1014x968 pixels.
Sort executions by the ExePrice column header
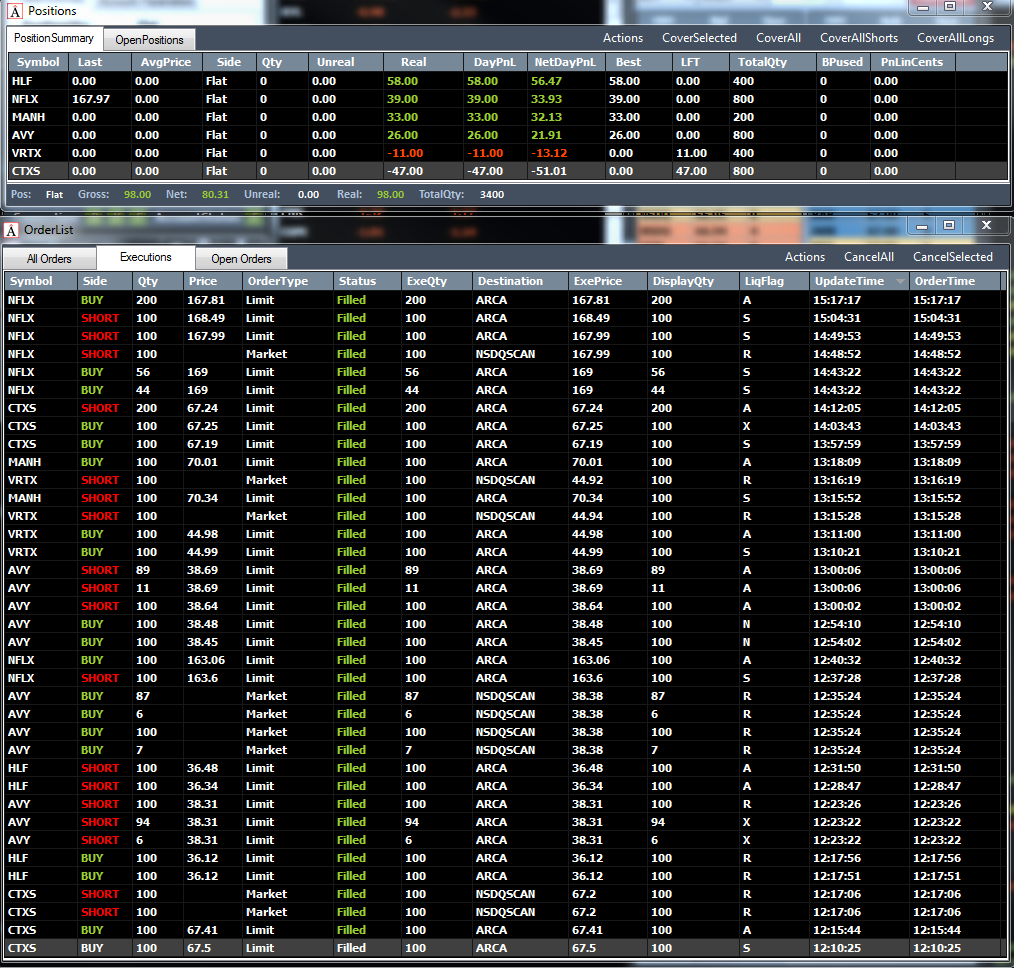pos(597,282)
